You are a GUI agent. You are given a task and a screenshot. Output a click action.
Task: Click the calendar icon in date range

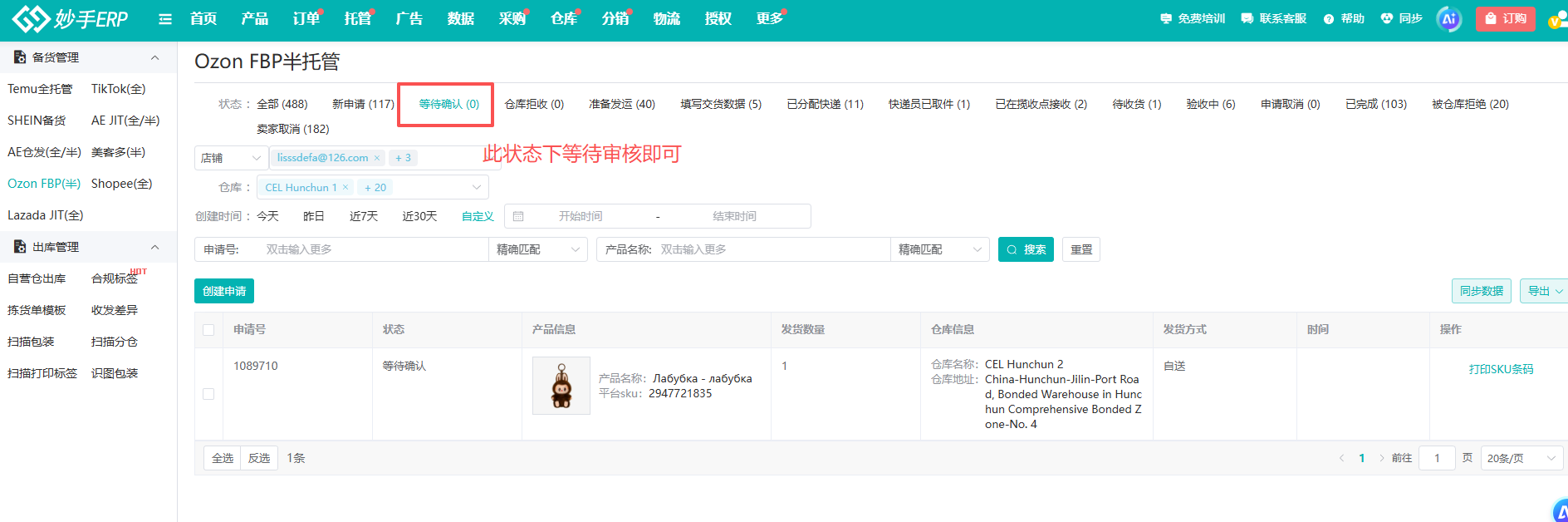click(x=518, y=216)
